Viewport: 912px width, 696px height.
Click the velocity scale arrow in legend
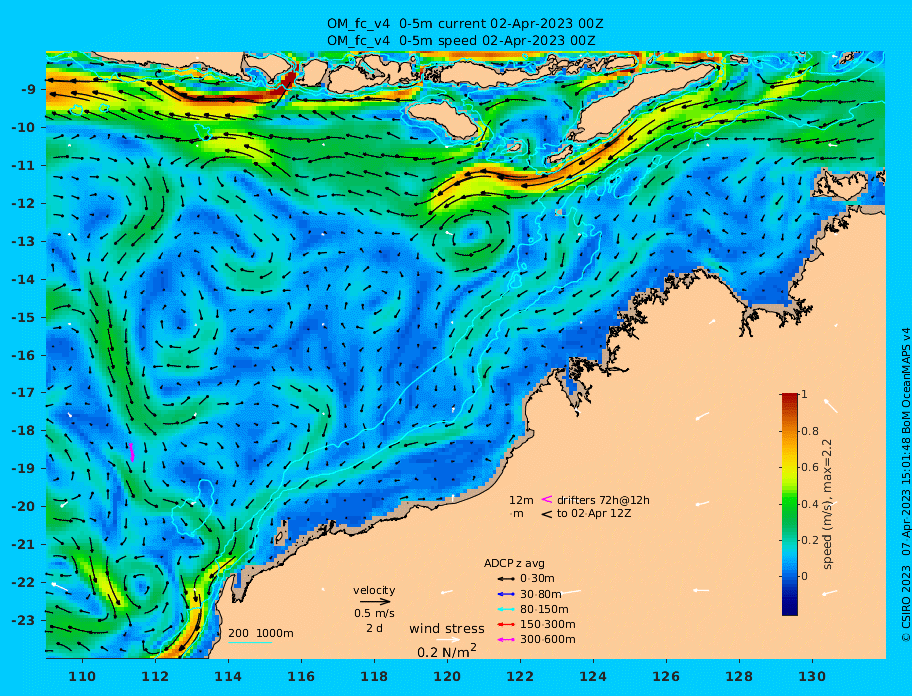click(375, 602)
